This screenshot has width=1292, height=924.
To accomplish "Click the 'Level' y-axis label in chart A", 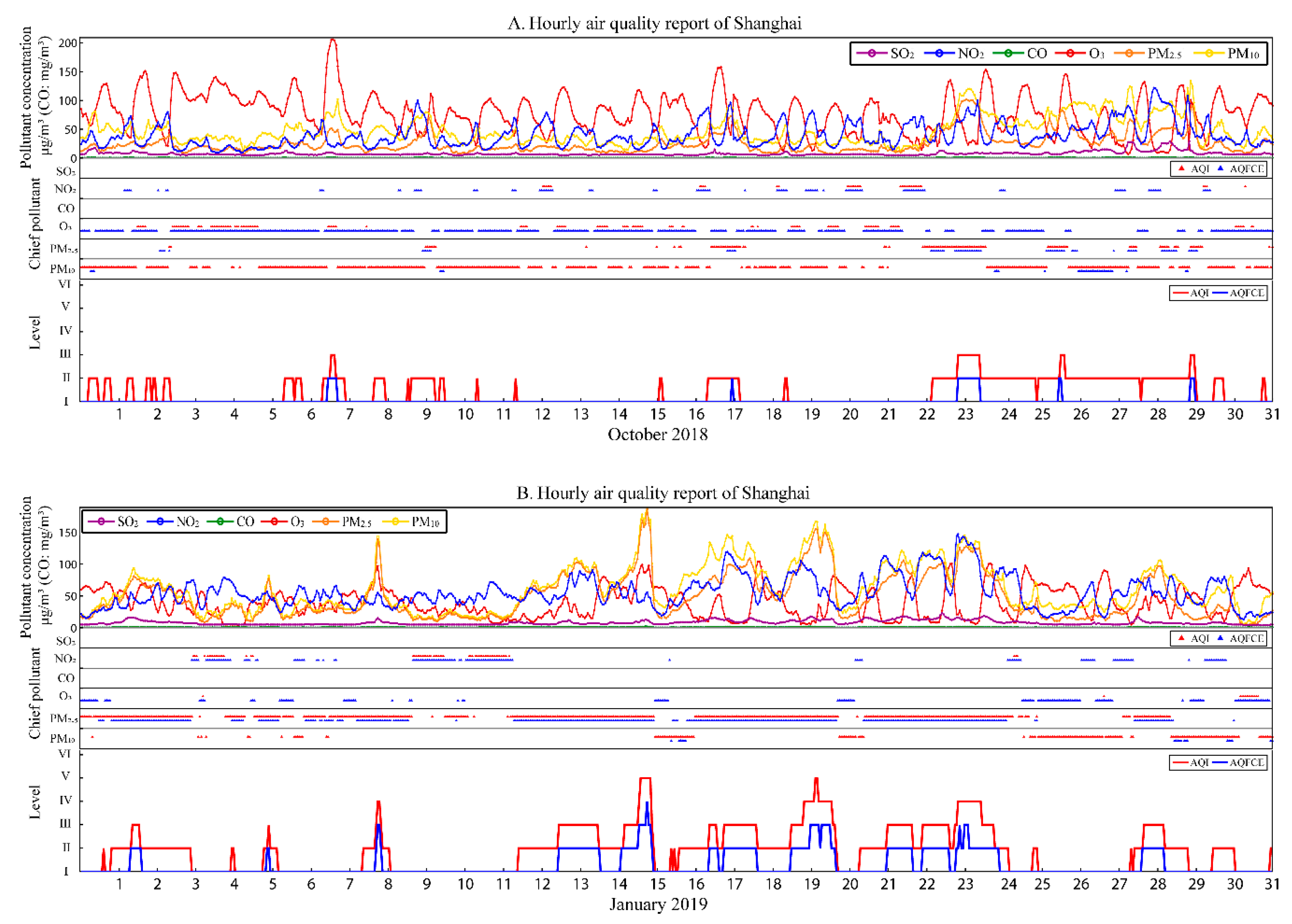I will point(35,333).
